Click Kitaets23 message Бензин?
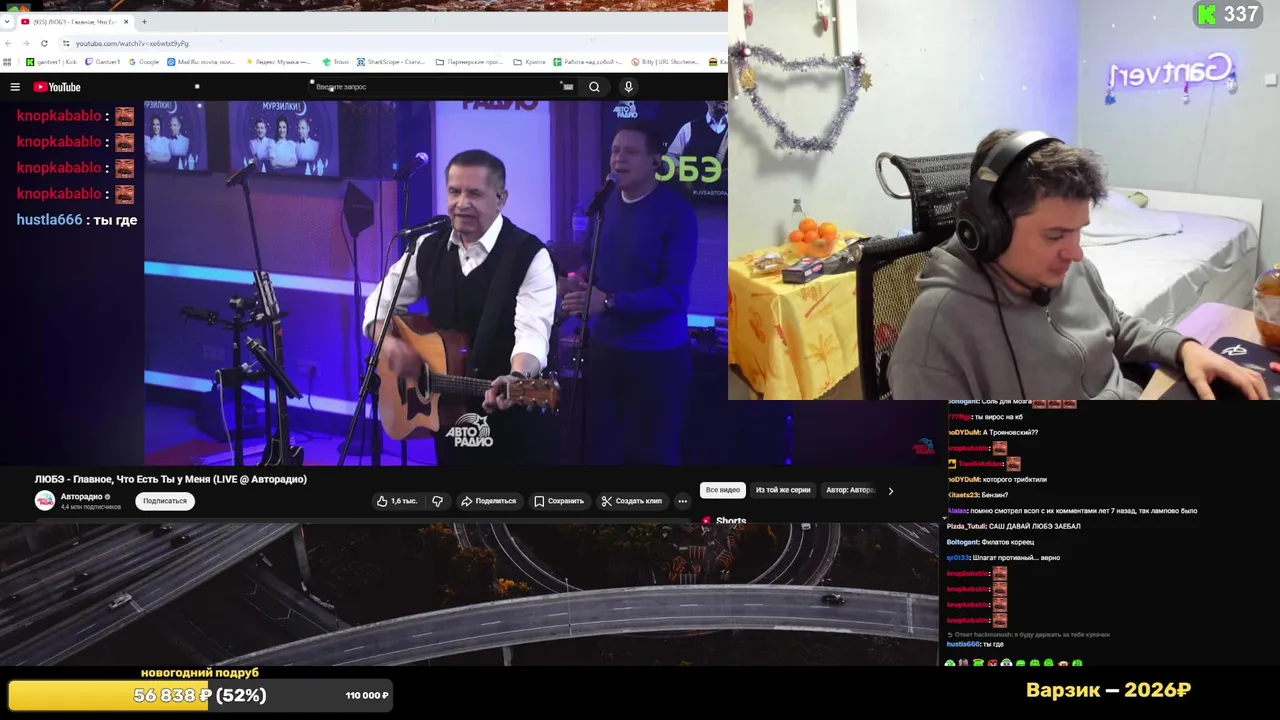Viewport: 1280px width, 720px height. click(x=977, y=495)
